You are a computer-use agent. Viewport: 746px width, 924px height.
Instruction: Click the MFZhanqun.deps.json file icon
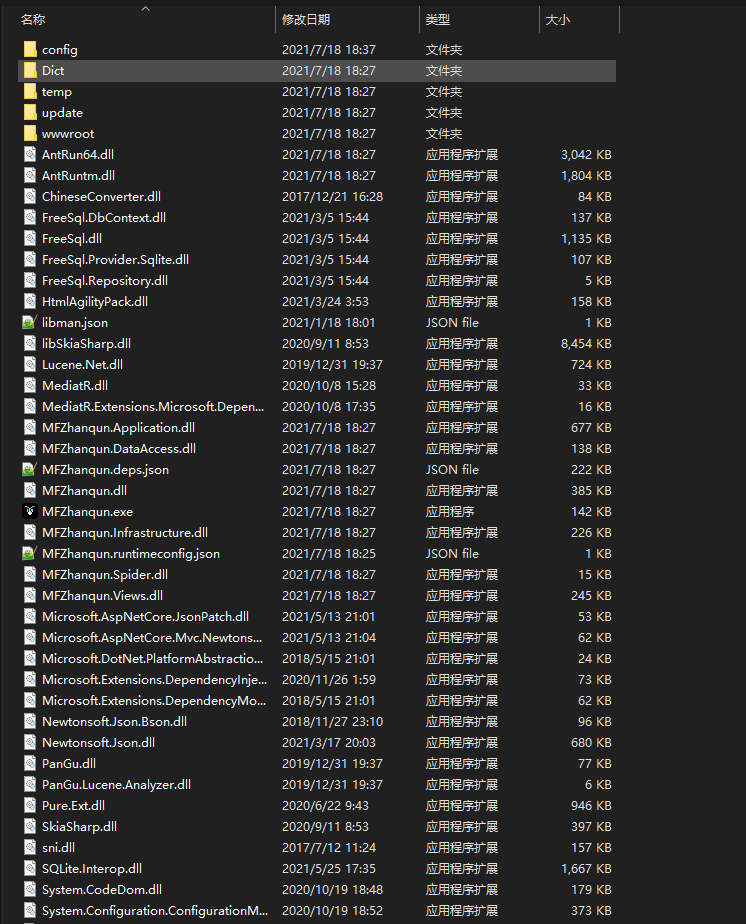(29, 470)
